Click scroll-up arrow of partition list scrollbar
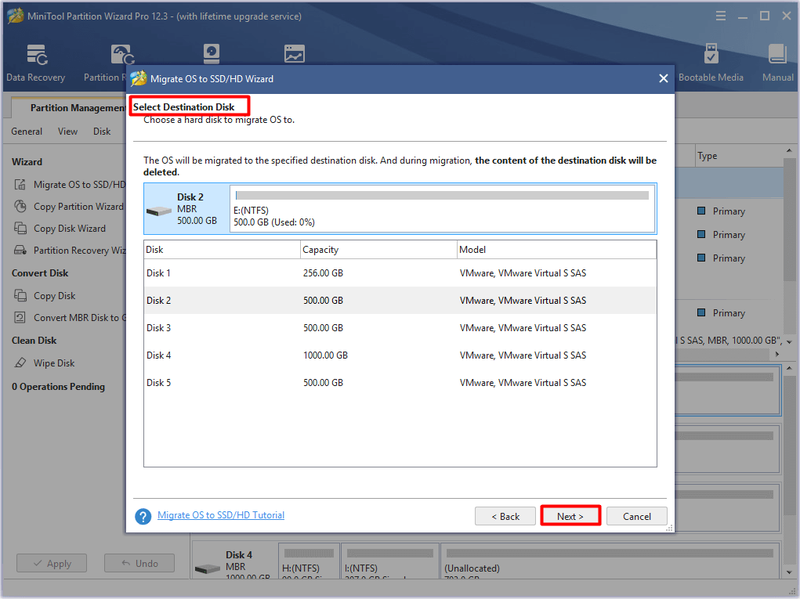Screen dimensions: 800x599 [790, 152]
